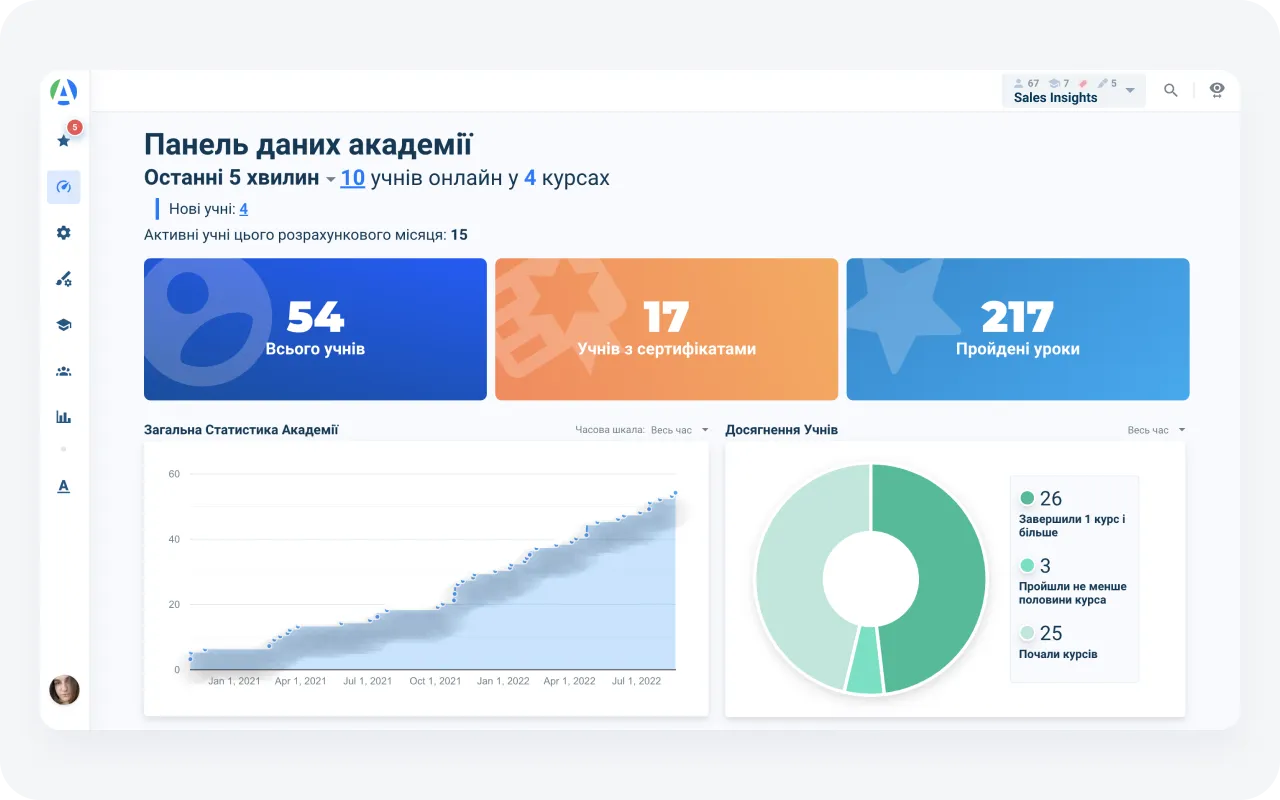Toggle the preview eye icon in header
This screenshot has height=800, width=1280.
pos(1216,90)
